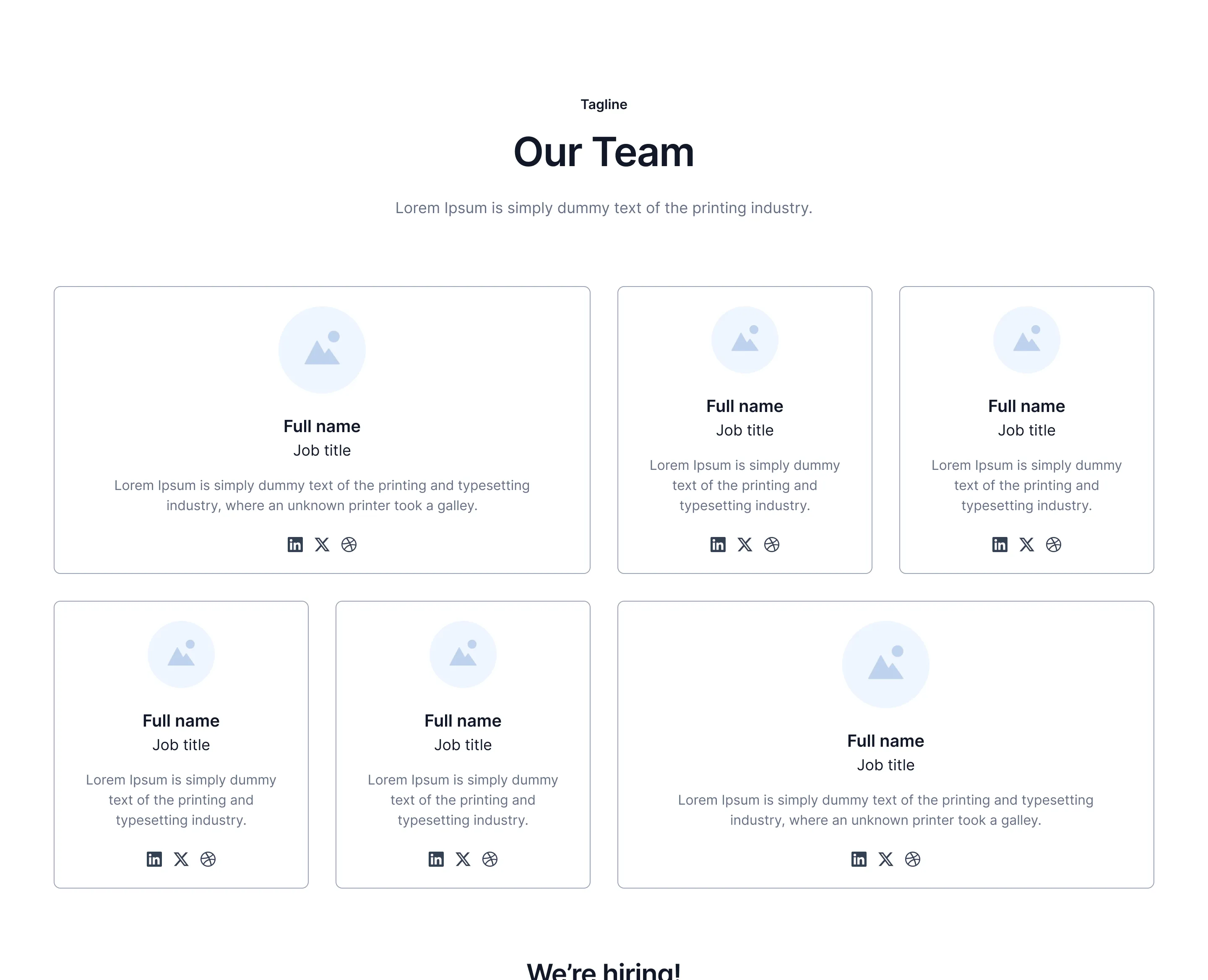Click Dribbble icon in bottom-right wide card
The width and height of the screenshot is (1208, 980).
(913, 859)
